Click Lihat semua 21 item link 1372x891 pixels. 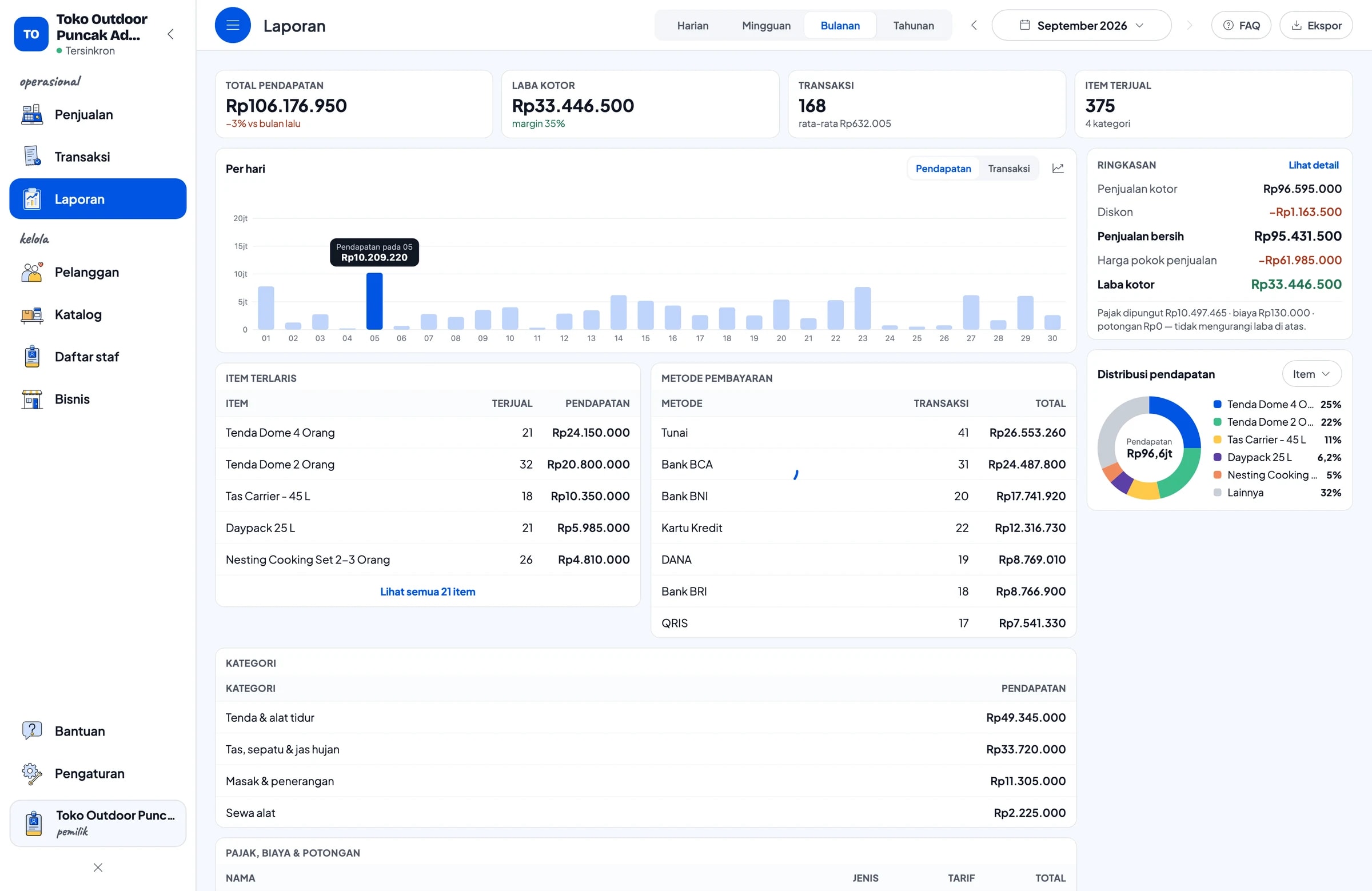428,592
